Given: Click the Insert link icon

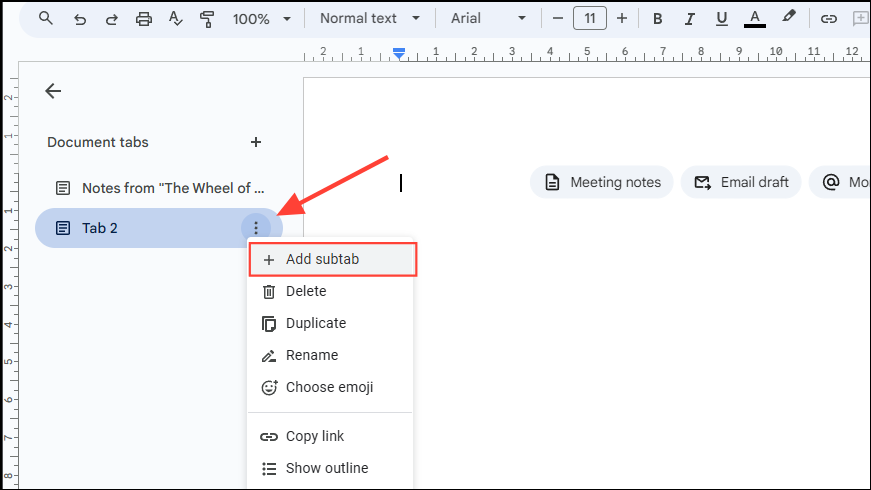Looking at the screenshot, I should pos(828,18).
